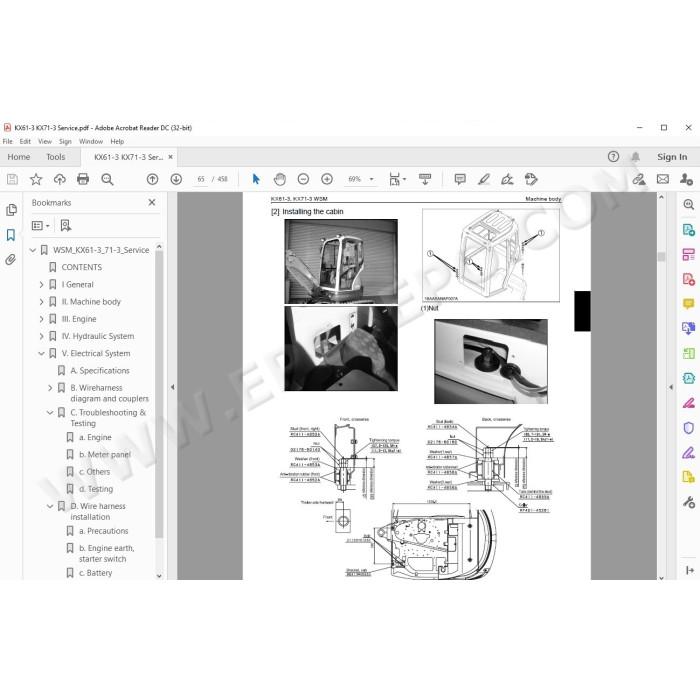Collapse WSM_KX61-3_71-3_Service bookmark
Screen dimensions: 700x700
point(33,250)
